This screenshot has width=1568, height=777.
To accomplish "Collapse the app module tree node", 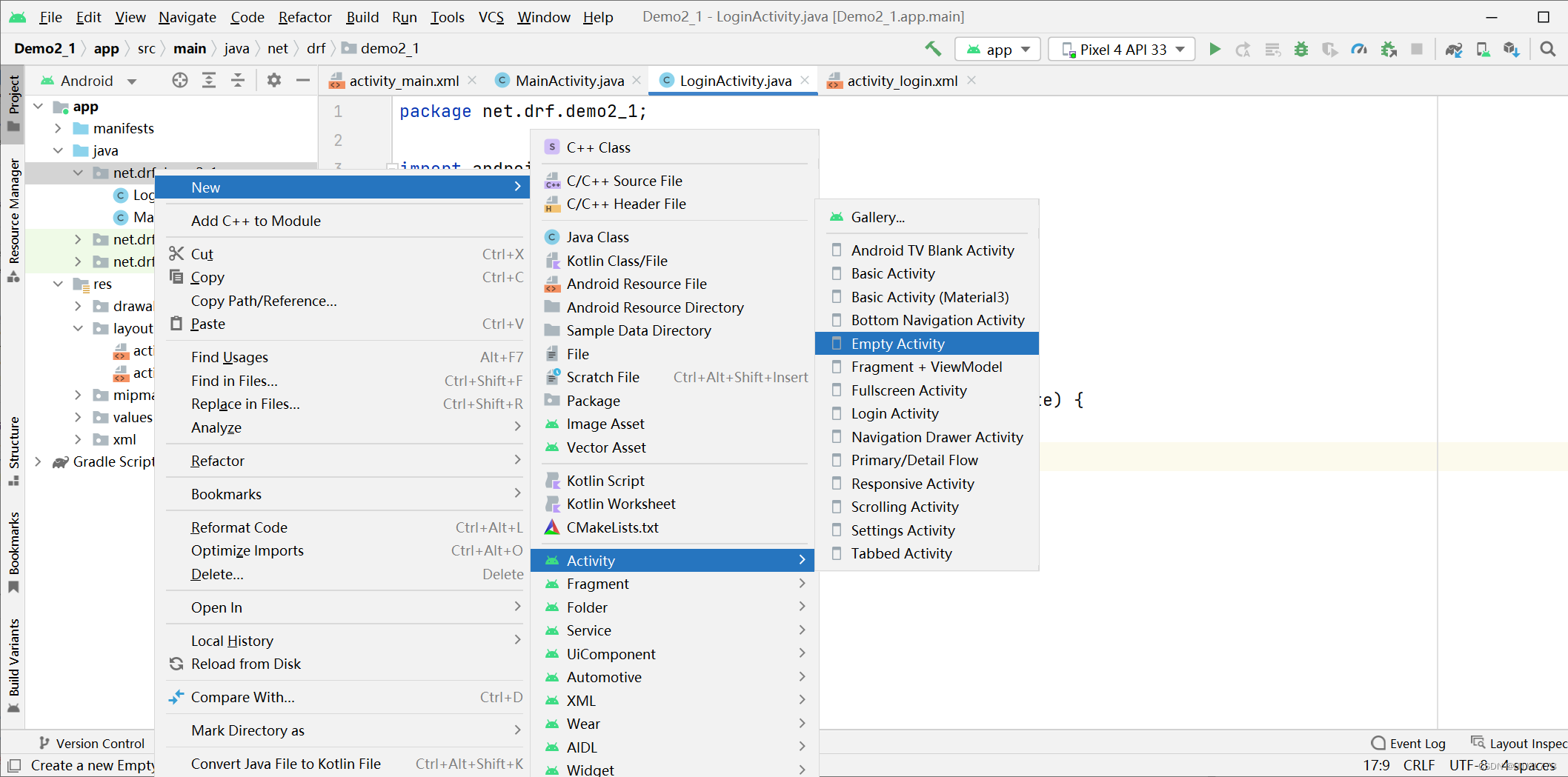I will (38, 107).
